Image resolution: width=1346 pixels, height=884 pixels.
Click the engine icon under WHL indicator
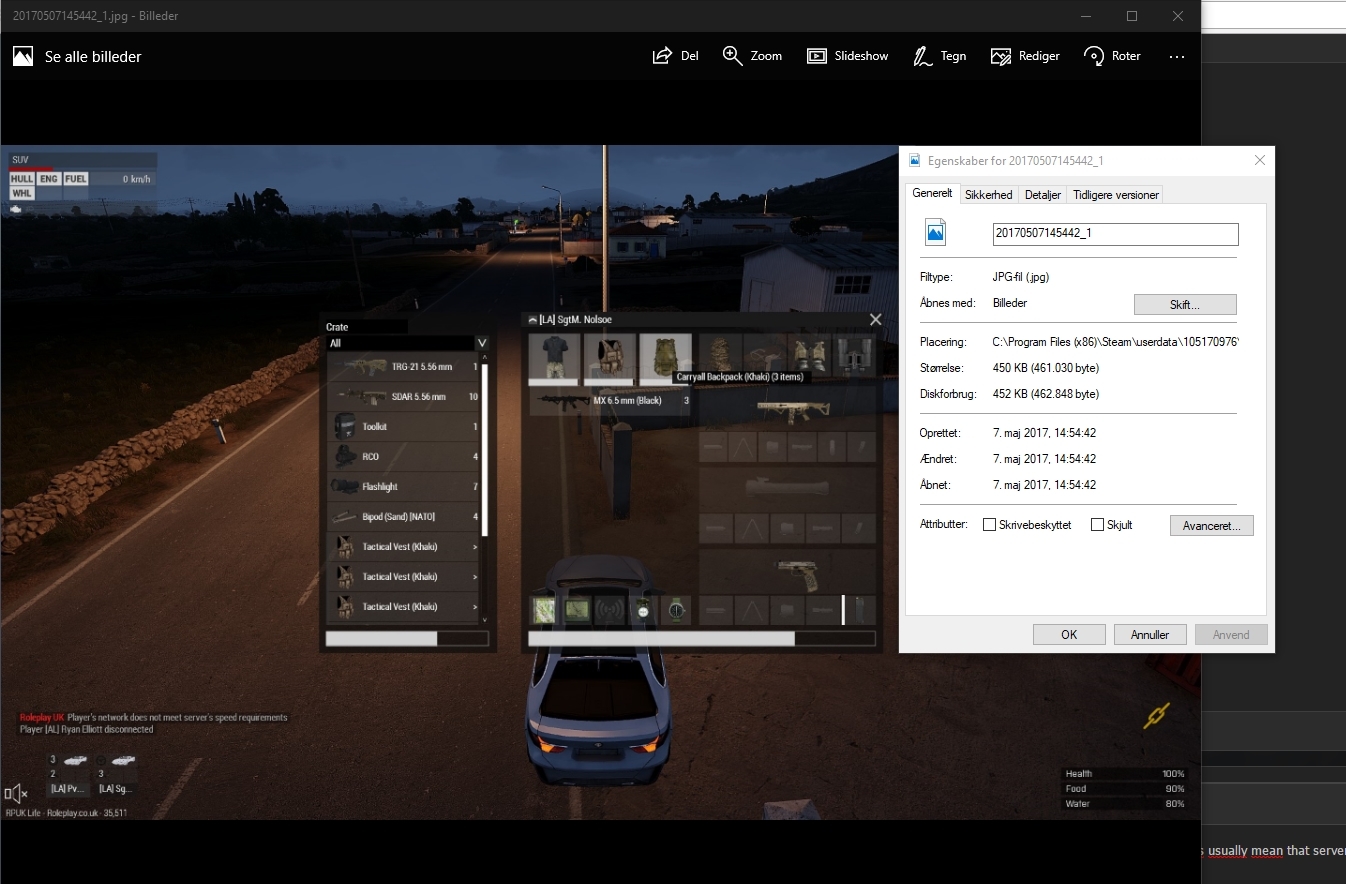[16, 210]
